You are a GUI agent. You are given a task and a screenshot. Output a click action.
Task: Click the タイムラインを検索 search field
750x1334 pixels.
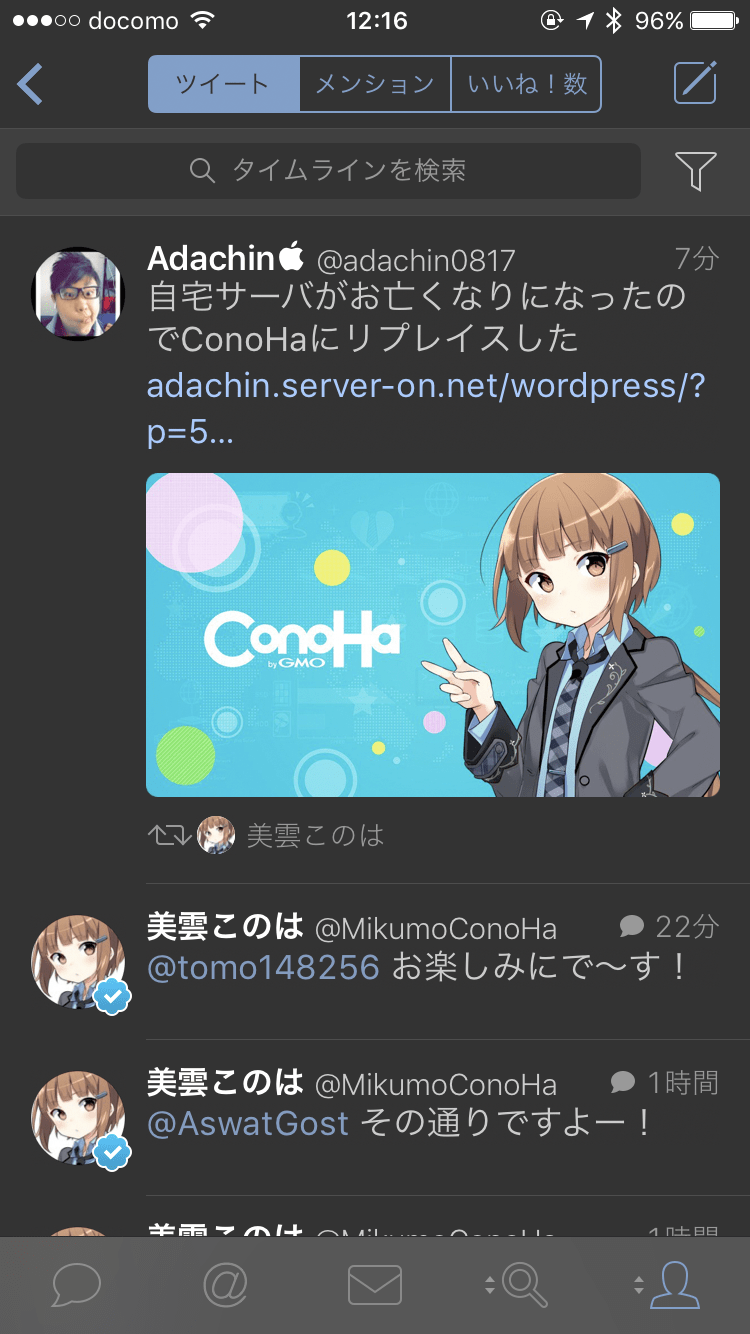click(x=328, y=171)
